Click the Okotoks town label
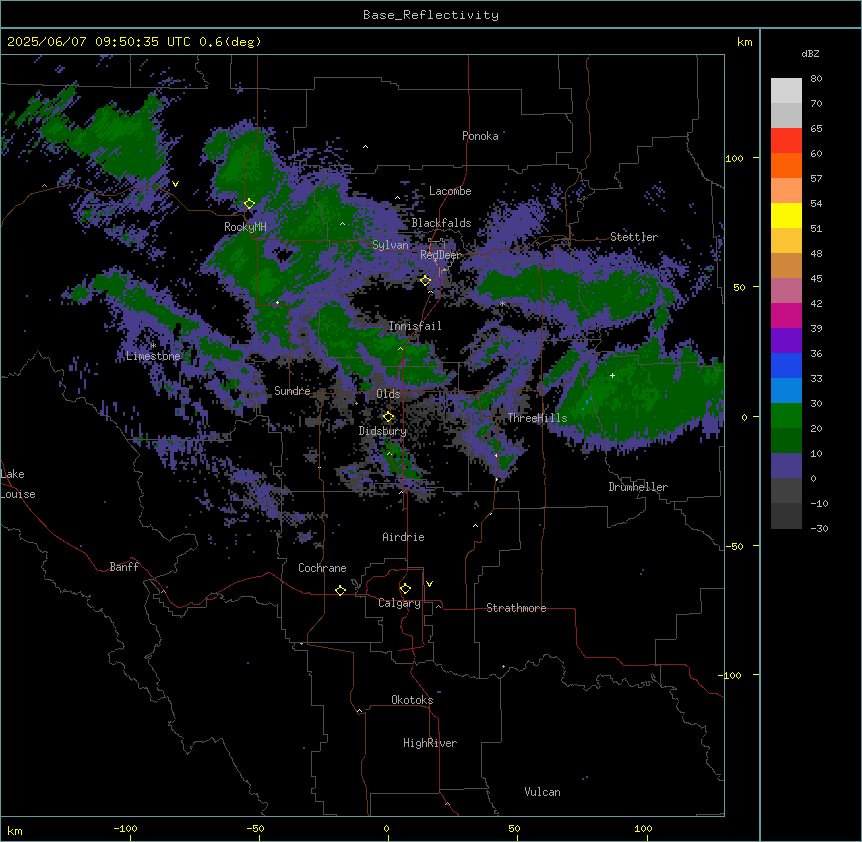862x842 pixels. 412,700
